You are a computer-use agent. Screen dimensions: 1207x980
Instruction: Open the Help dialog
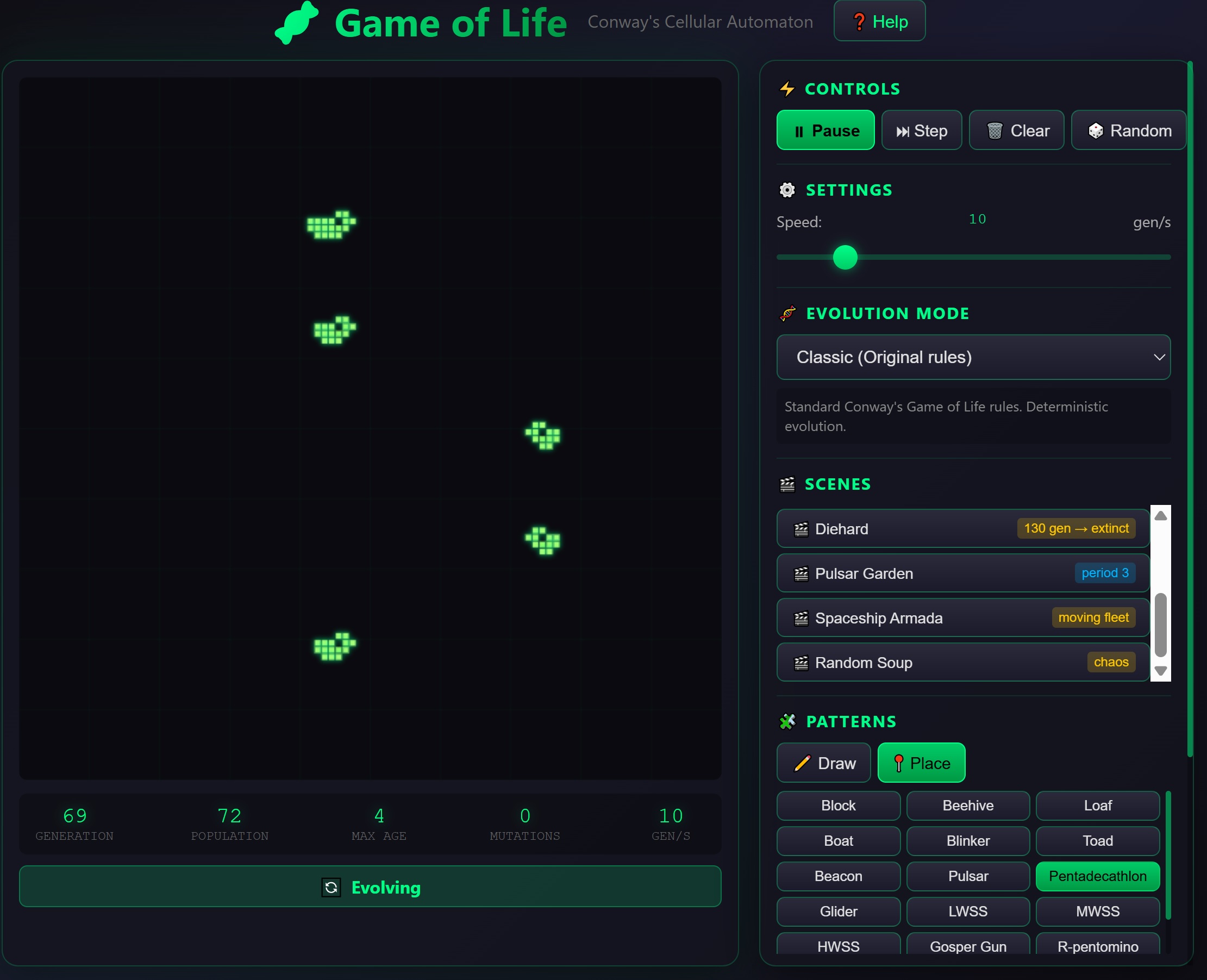[x=879, y=21]
